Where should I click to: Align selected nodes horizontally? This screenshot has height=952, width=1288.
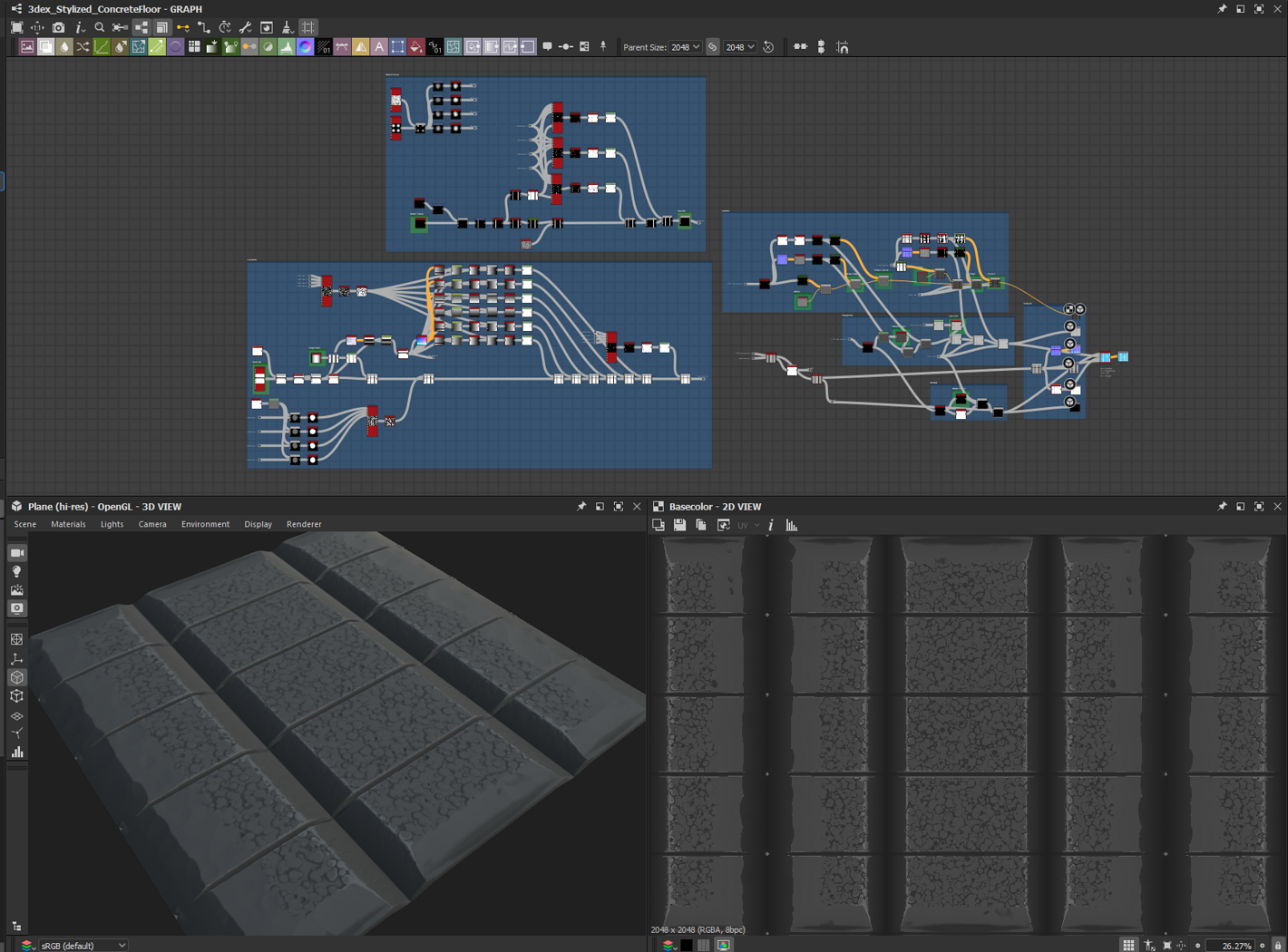[x=800, y=47]
